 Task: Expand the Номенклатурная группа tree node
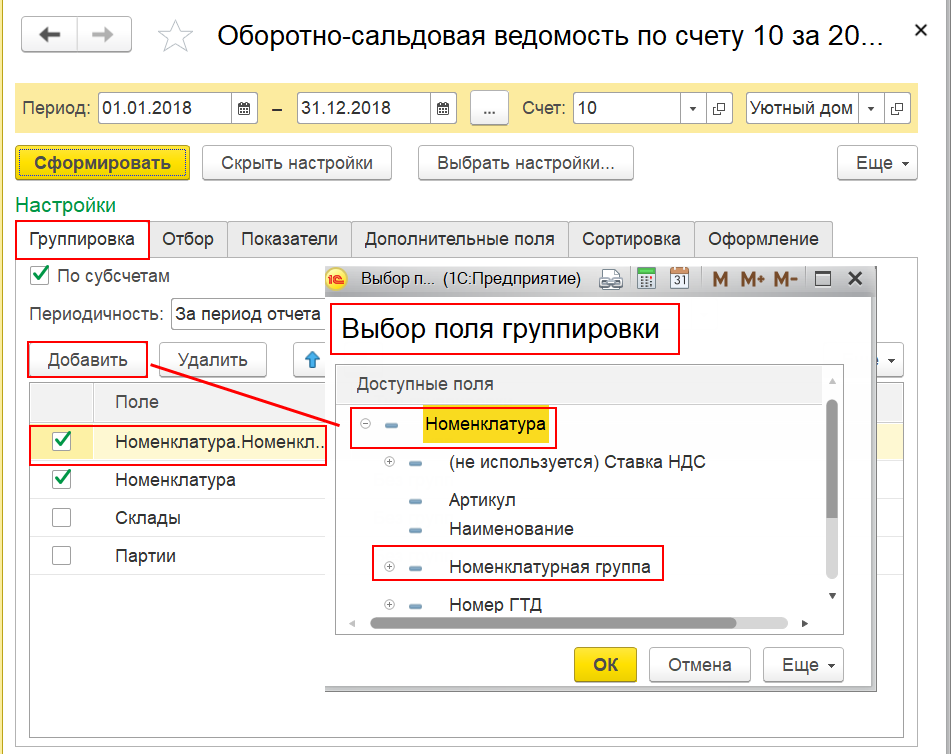pyautogui.click(x=389, y=567)
